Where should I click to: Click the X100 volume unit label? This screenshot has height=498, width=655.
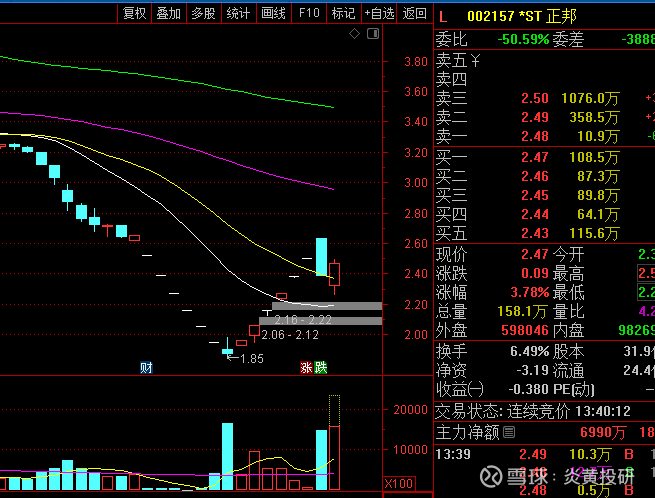point(399,483)
